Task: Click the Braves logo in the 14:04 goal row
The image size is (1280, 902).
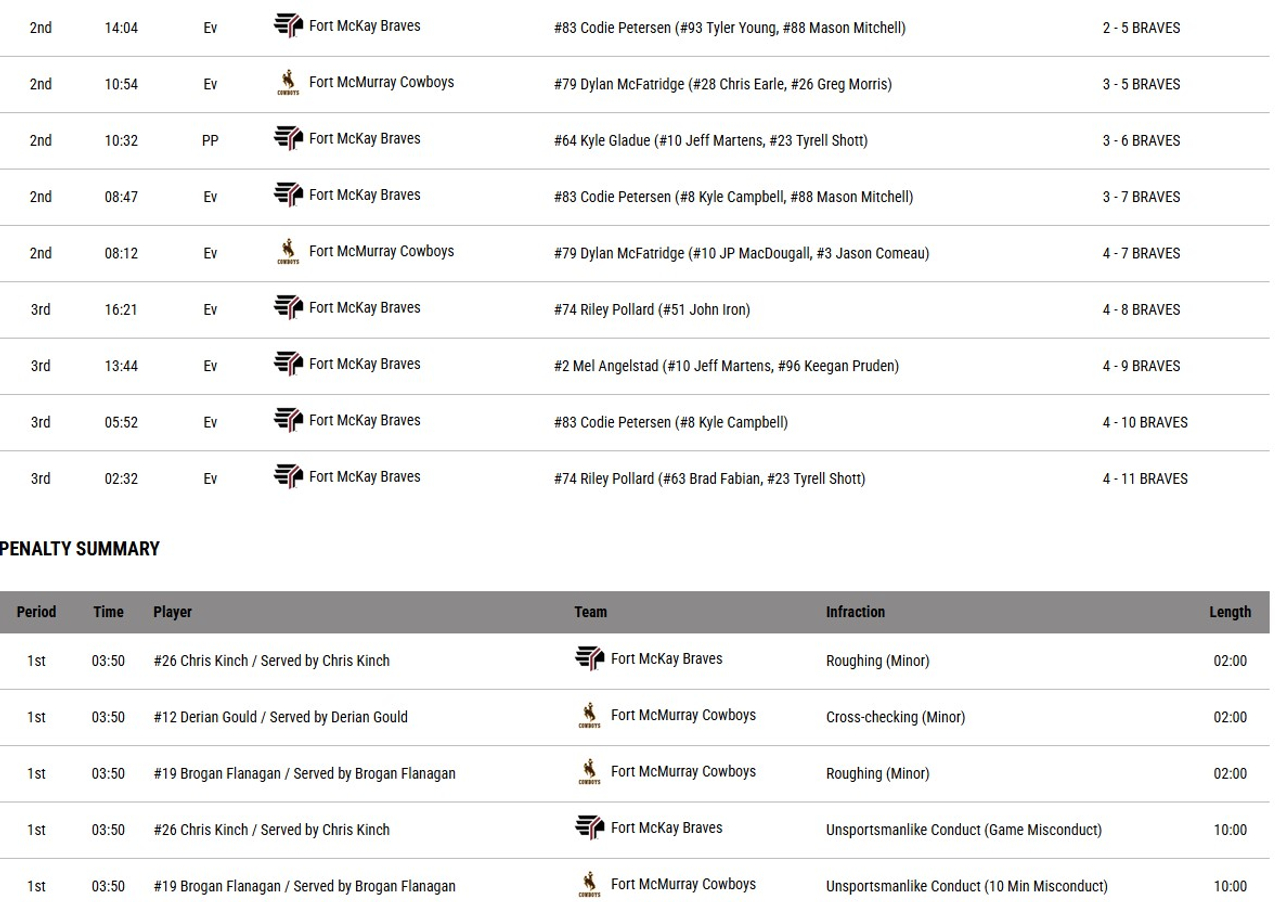Action: (288, 27)
